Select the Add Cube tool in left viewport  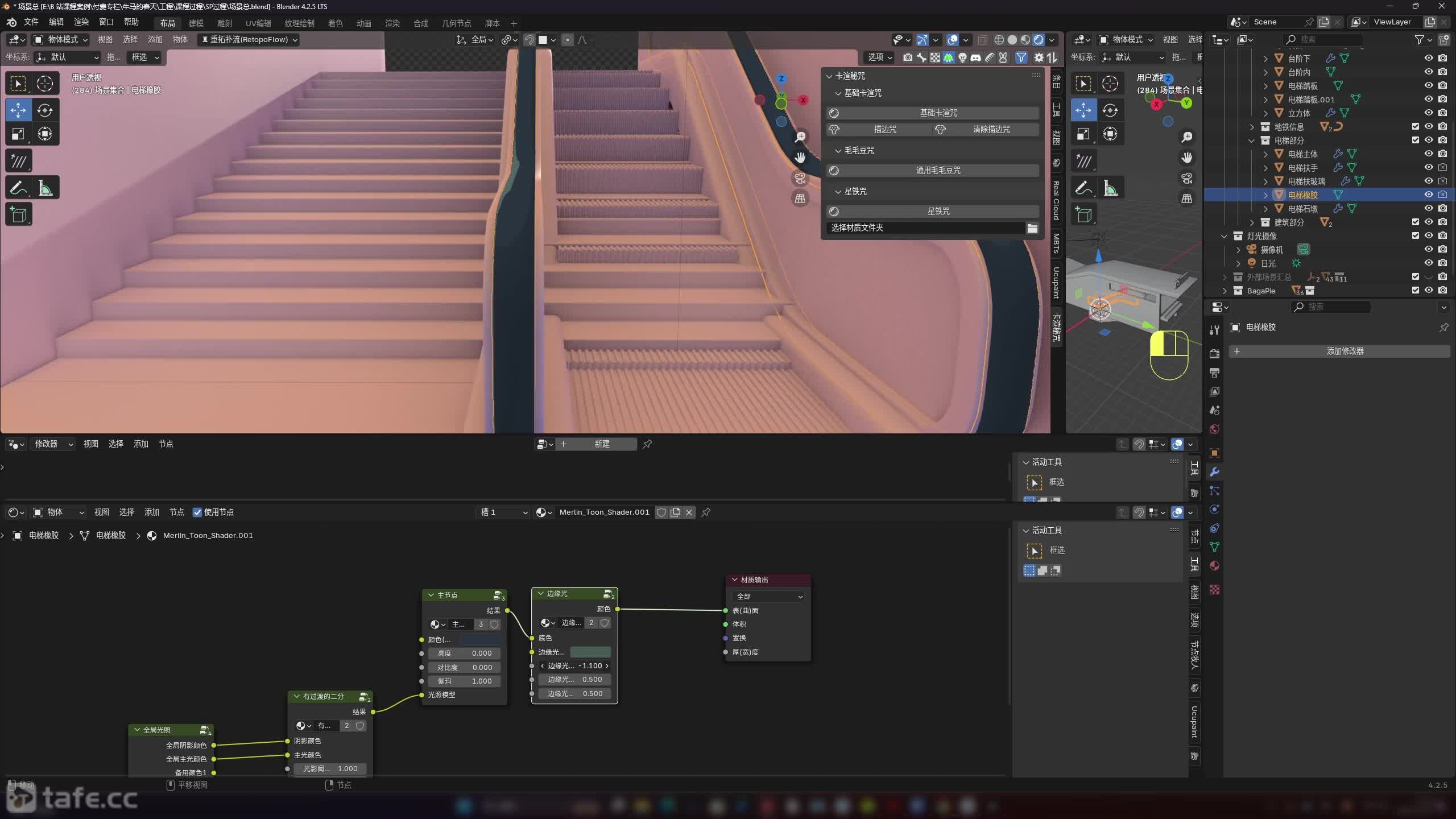coord(18,215)
